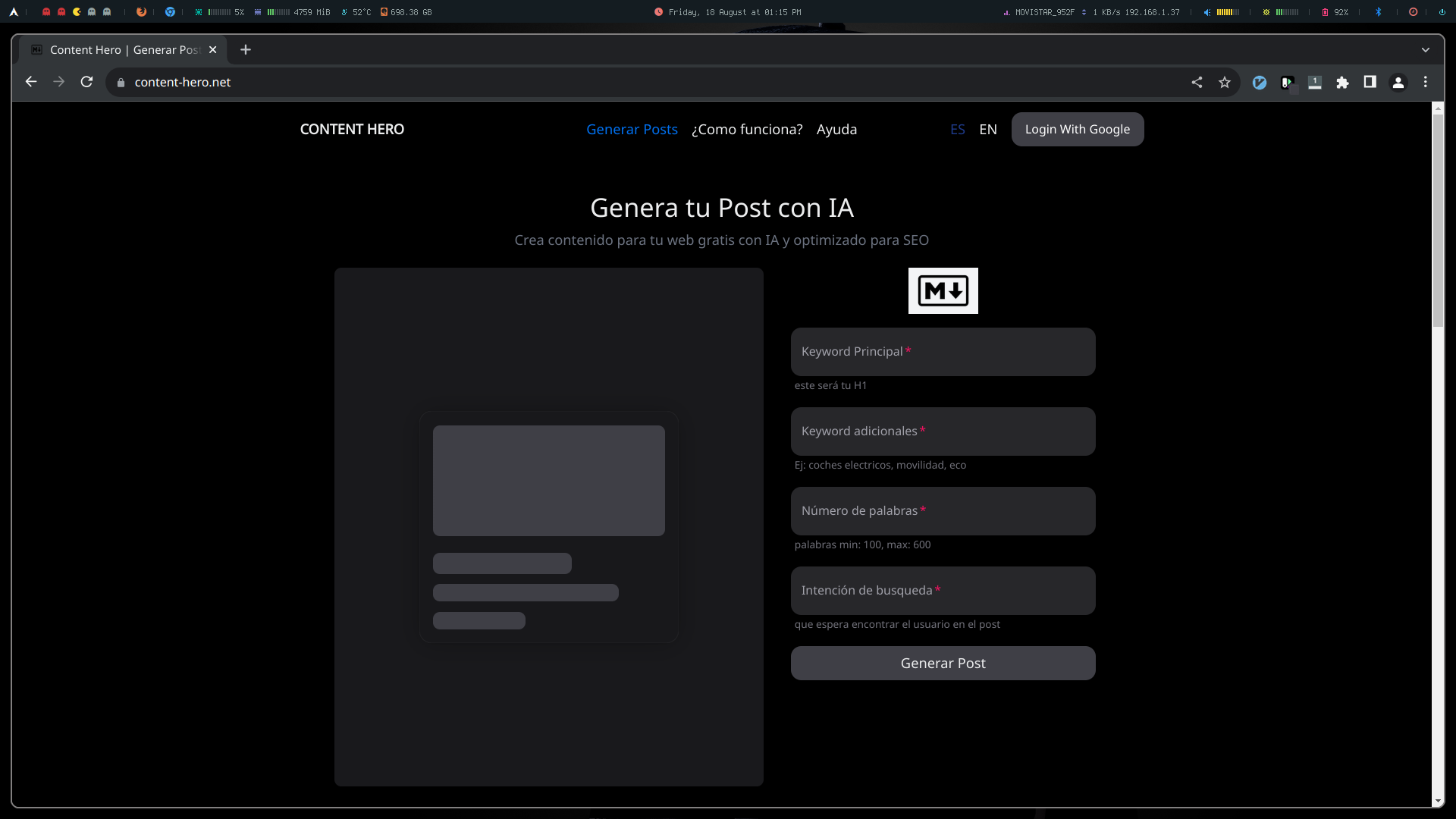The width and height of the screenshot is (1456, 819).
Task: View site info via lock icon
Action: 121,82
